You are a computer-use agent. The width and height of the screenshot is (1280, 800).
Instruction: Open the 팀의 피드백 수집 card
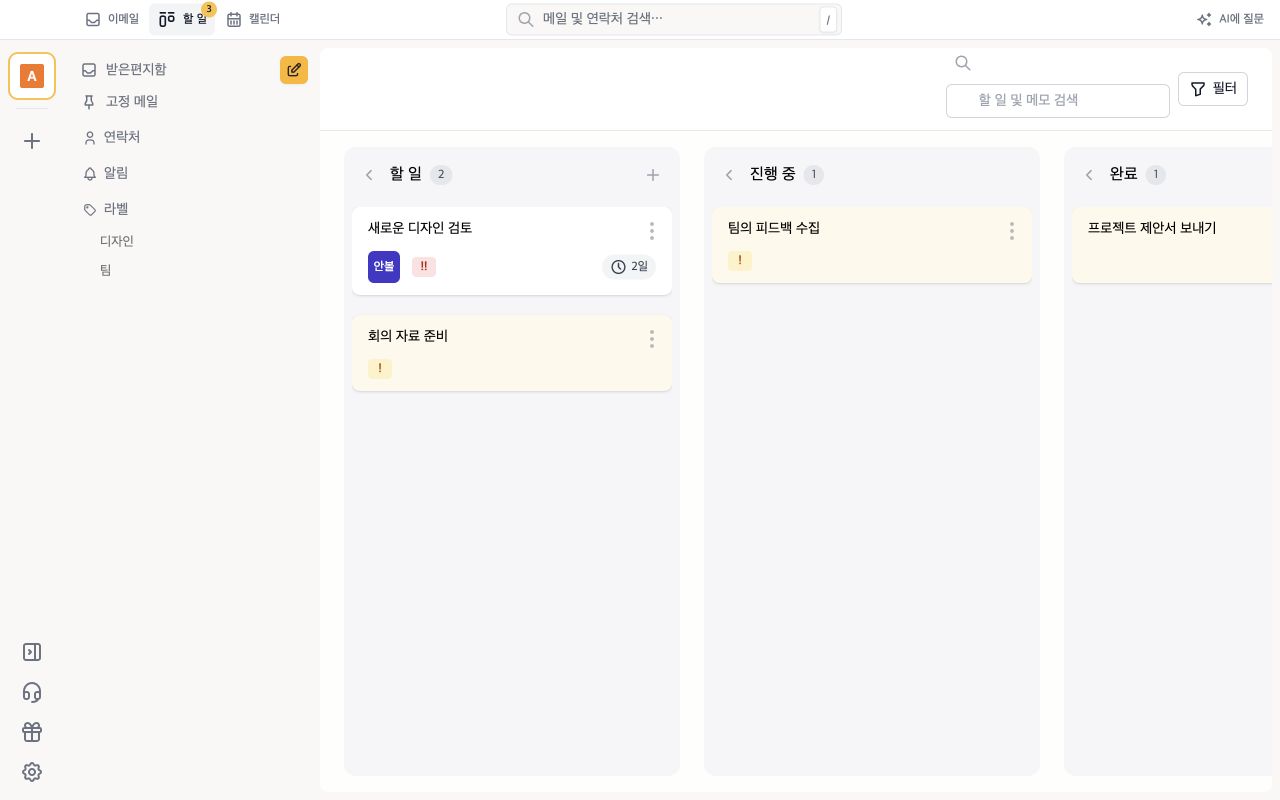(872, 245)
